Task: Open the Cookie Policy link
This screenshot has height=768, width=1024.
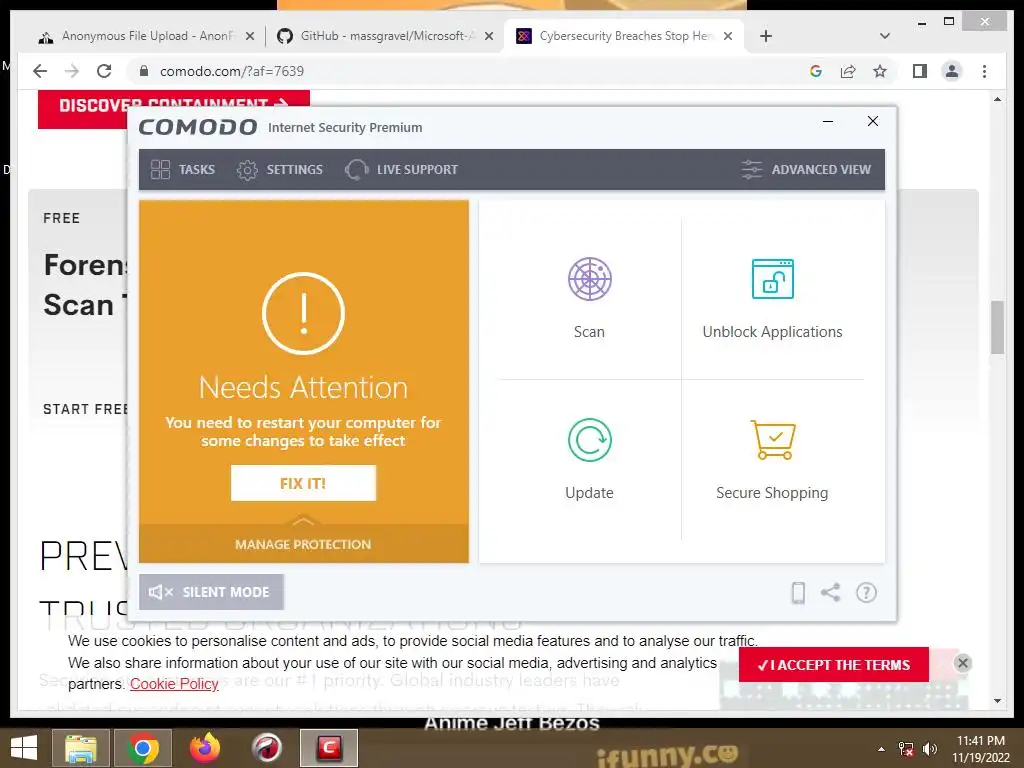Action: (174, 684)
